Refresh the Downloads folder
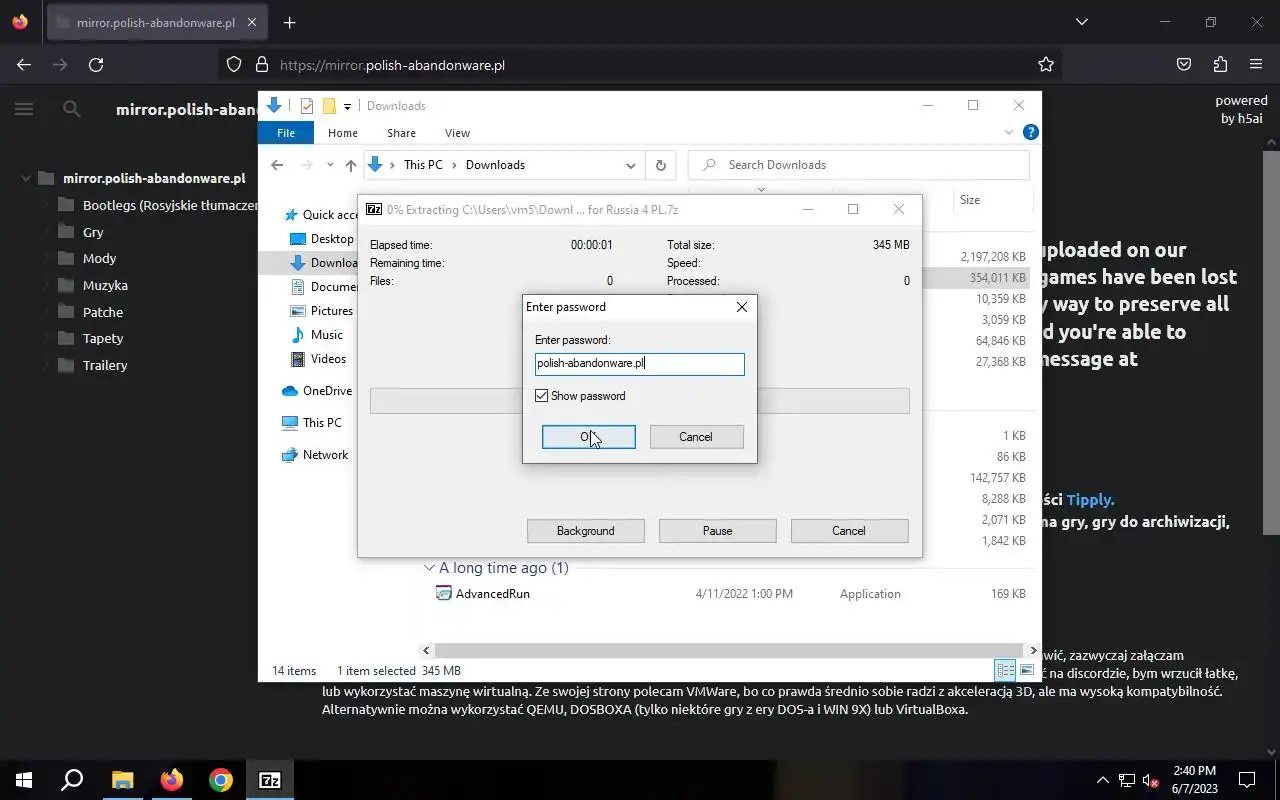Viewport: 1280px width, 800px height. [660, 165]
